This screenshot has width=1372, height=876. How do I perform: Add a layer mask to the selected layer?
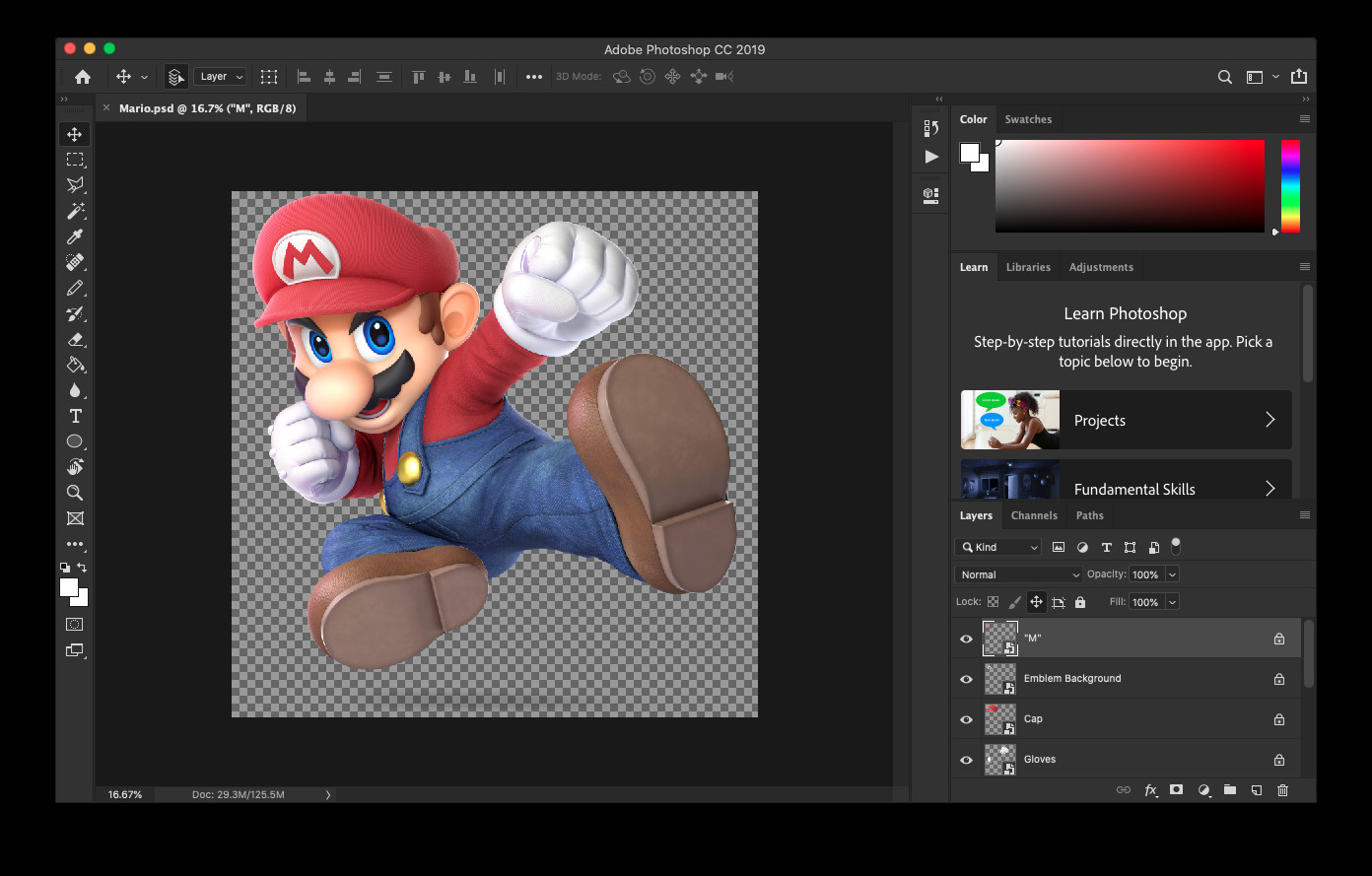coord(1176,789)
